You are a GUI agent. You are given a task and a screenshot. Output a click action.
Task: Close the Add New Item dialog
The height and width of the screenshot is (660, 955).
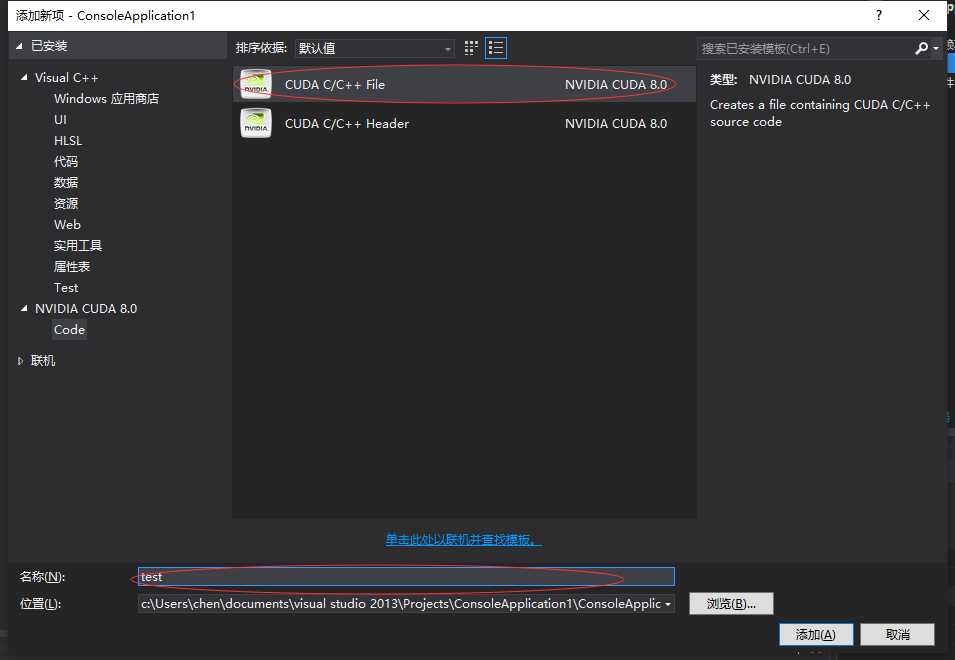pyautogui.click(x=924, y=15)
